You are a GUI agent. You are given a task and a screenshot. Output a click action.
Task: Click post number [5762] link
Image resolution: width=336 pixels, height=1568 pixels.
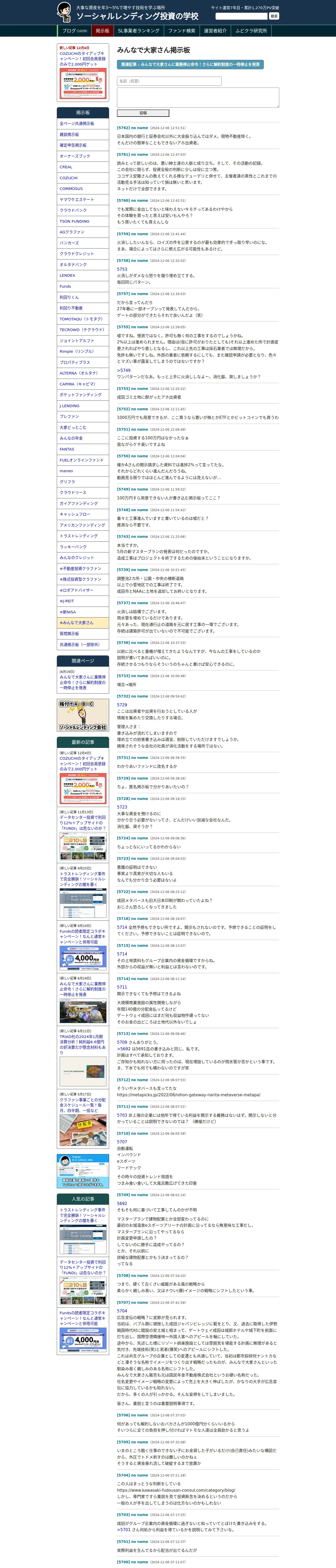123,128
